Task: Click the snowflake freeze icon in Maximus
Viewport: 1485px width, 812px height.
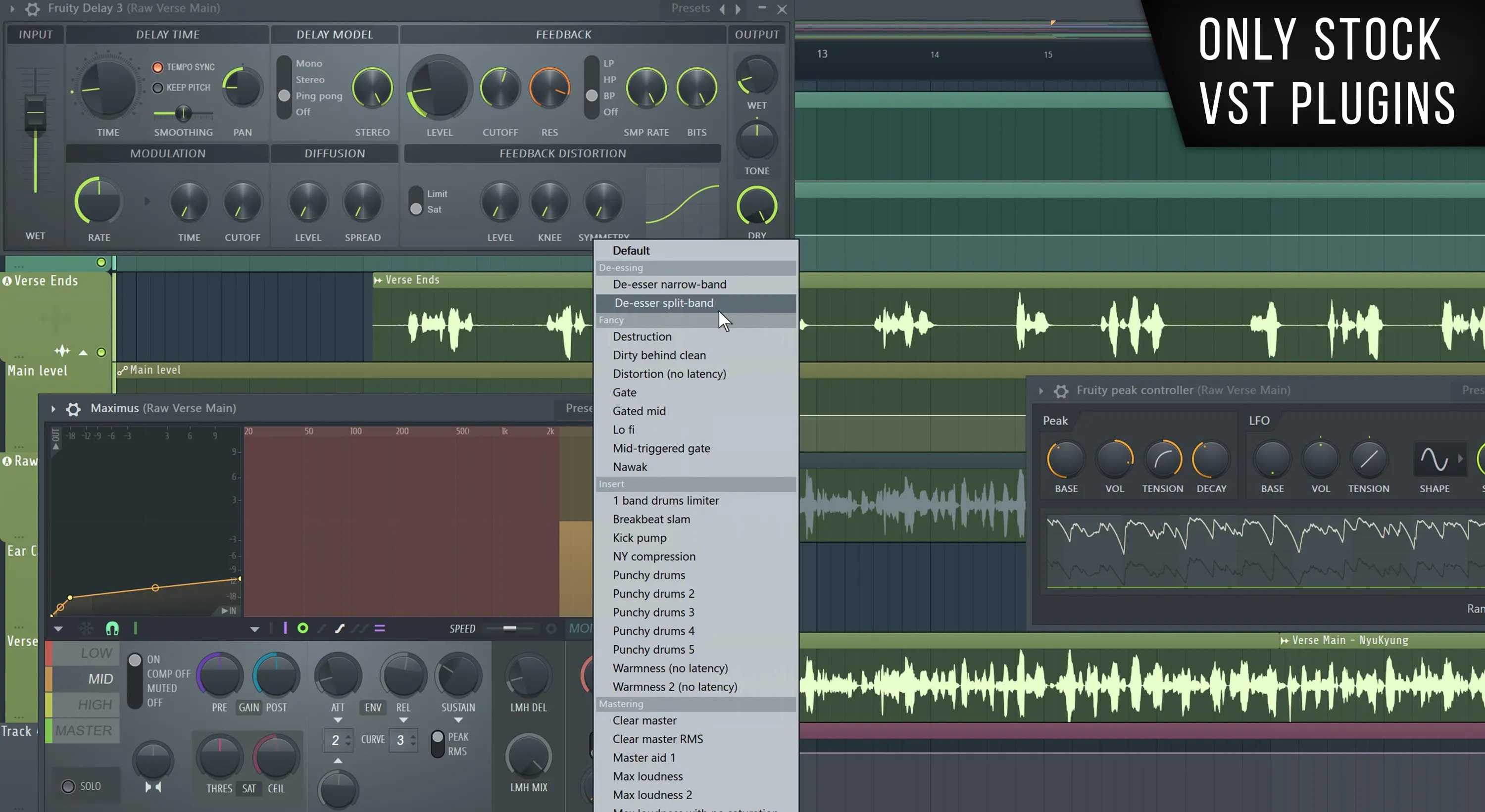Action: (86, 629)
